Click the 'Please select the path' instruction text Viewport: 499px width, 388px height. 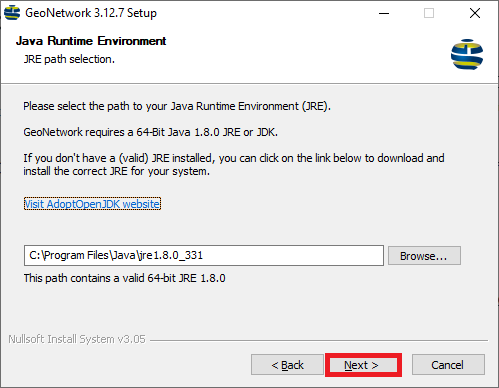point(177,106)
